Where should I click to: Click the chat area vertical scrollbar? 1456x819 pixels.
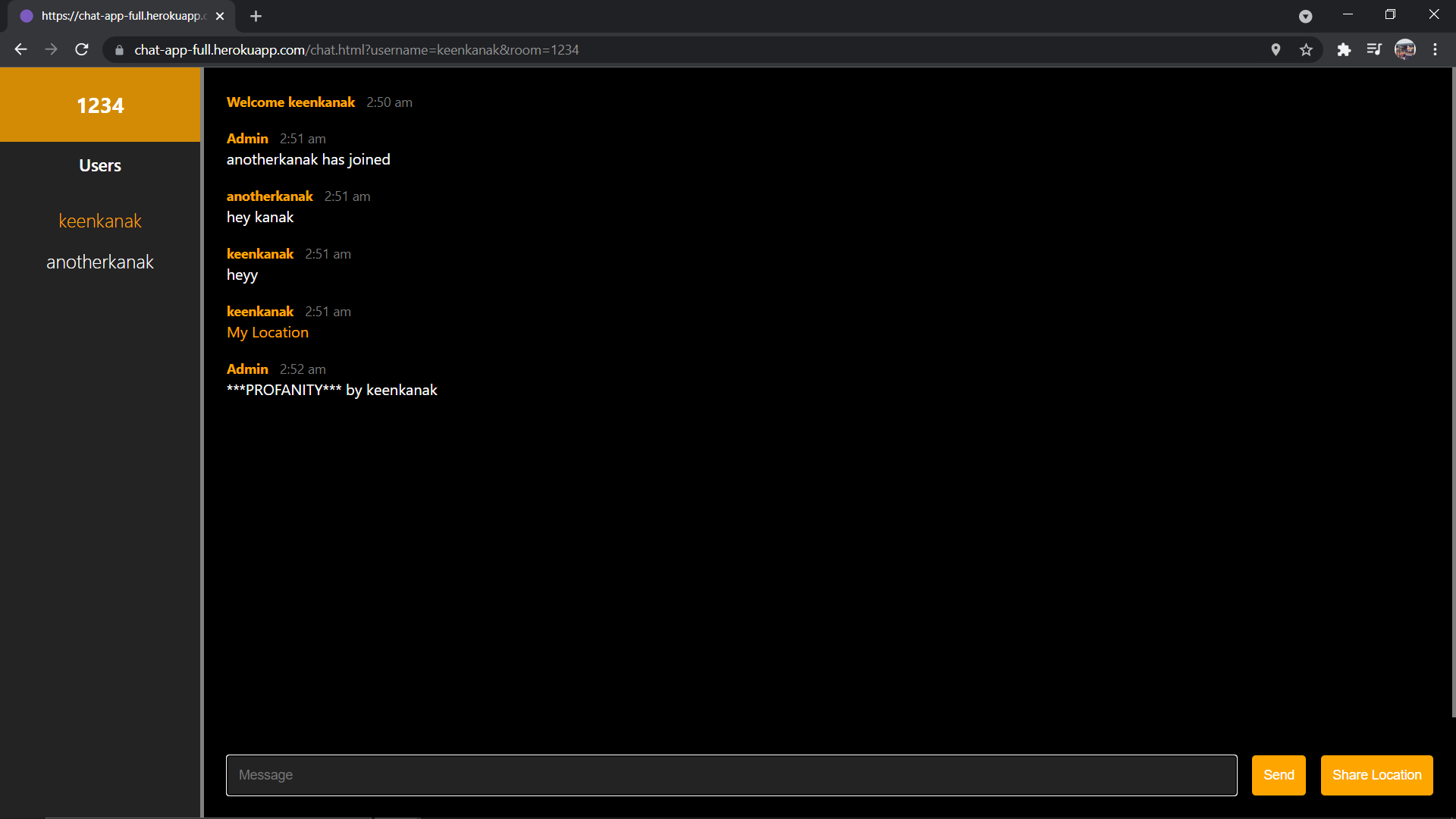1453,391
